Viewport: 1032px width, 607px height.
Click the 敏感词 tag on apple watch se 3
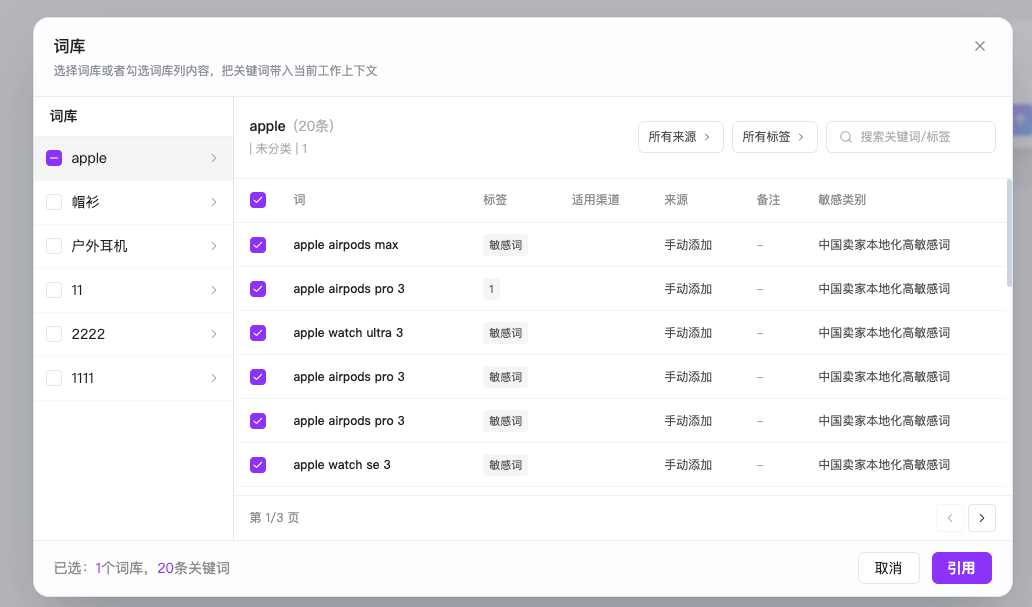pyautogui.click(x=505, y=465)
